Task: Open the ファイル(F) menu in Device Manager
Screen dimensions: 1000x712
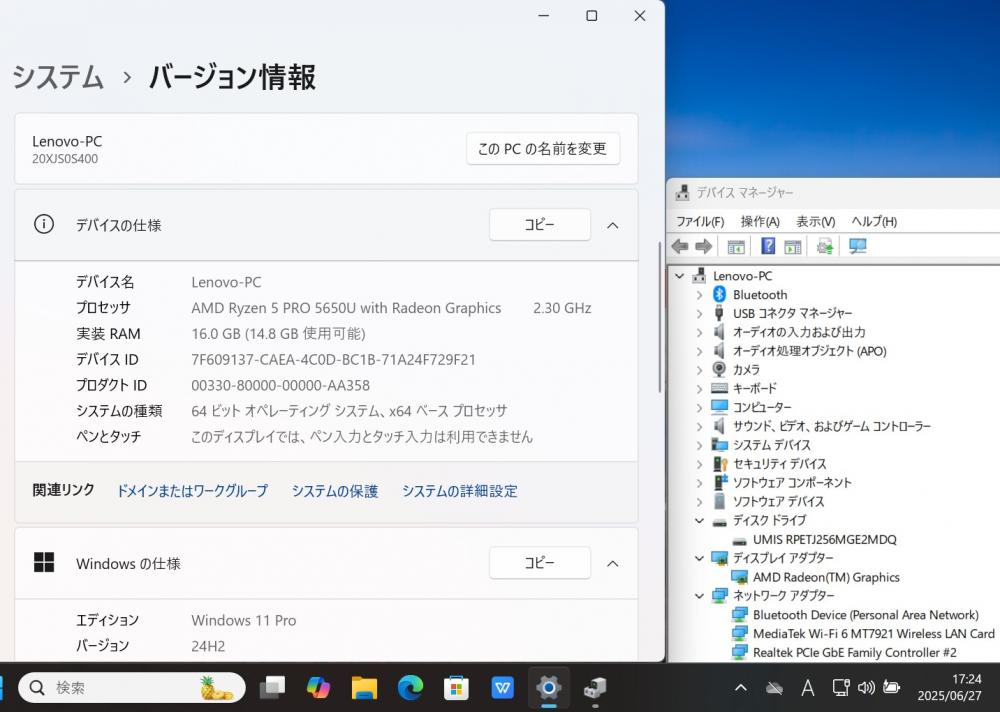Action: [700, 221]
